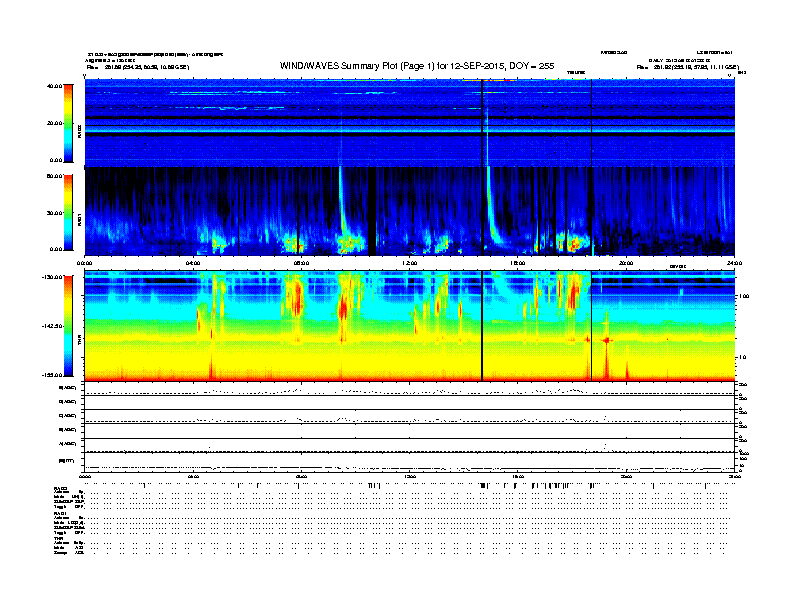The height and width of the screenshot is (612, 792).
Task: Click the -130.00 label on TNR color bar
Action: tap(53, 277)
